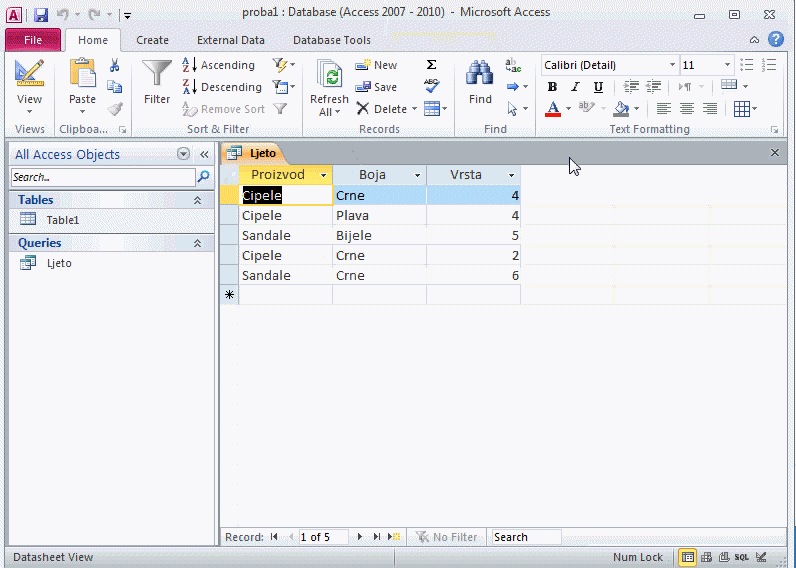Go to last record in navigator
The width and height of the screenshot is (796, 568).
point(377,537)
